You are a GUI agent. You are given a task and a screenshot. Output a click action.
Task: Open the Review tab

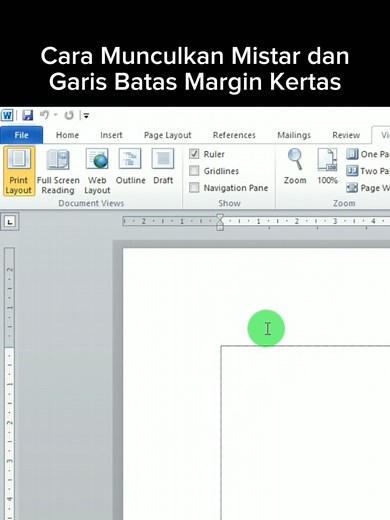(346, 135)
